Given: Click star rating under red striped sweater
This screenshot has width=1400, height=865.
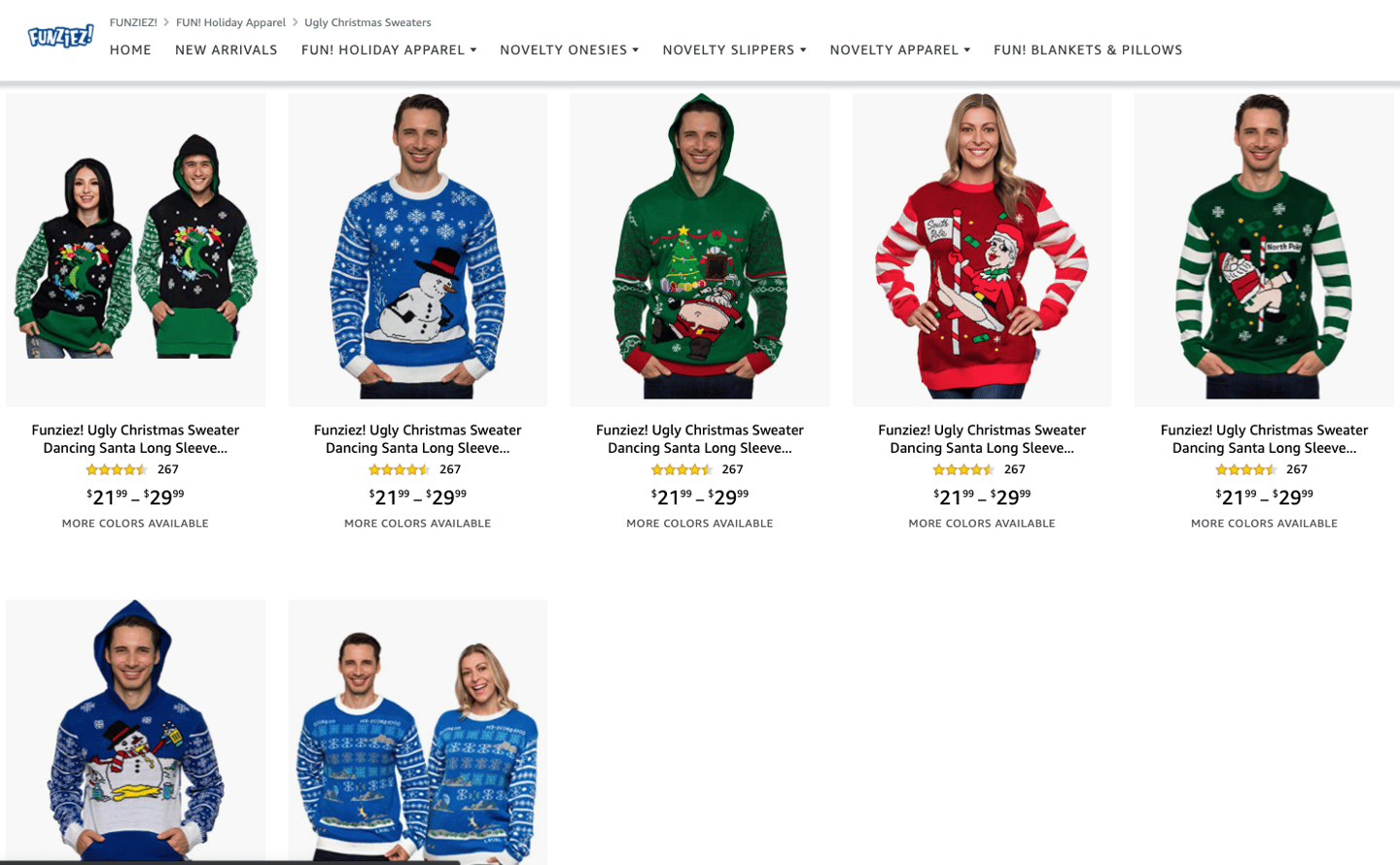Looking at the screenshot, I should 963,469.
